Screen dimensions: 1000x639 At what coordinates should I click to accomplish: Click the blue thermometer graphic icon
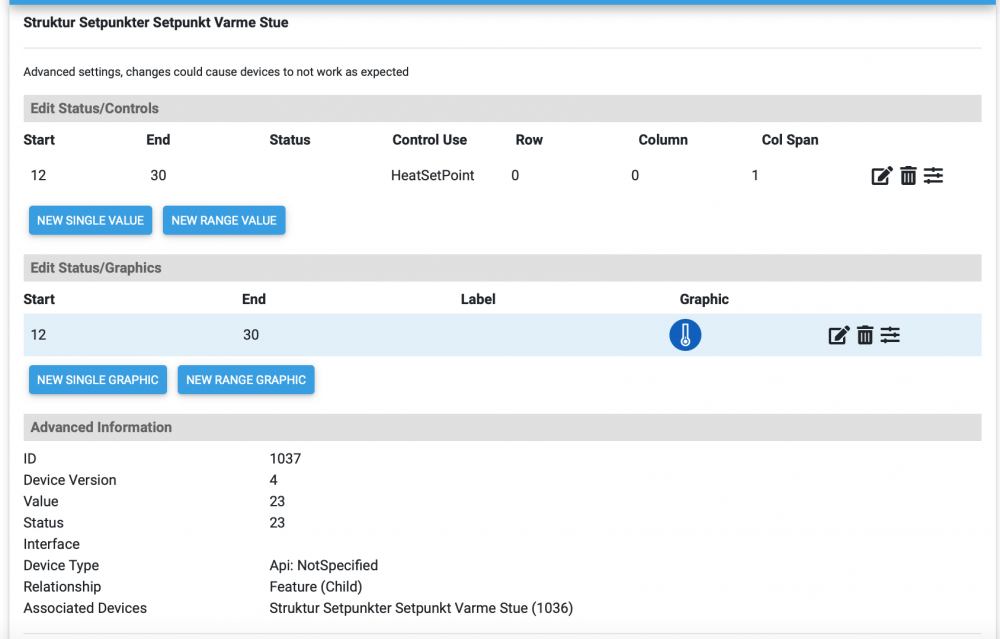pyautogui.click(x=685, y=335)
